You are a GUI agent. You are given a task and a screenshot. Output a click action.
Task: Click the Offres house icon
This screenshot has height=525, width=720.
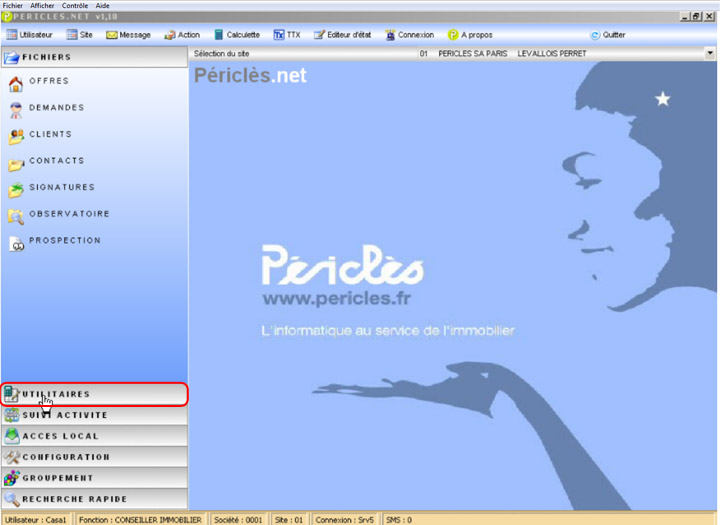[16, 83]
